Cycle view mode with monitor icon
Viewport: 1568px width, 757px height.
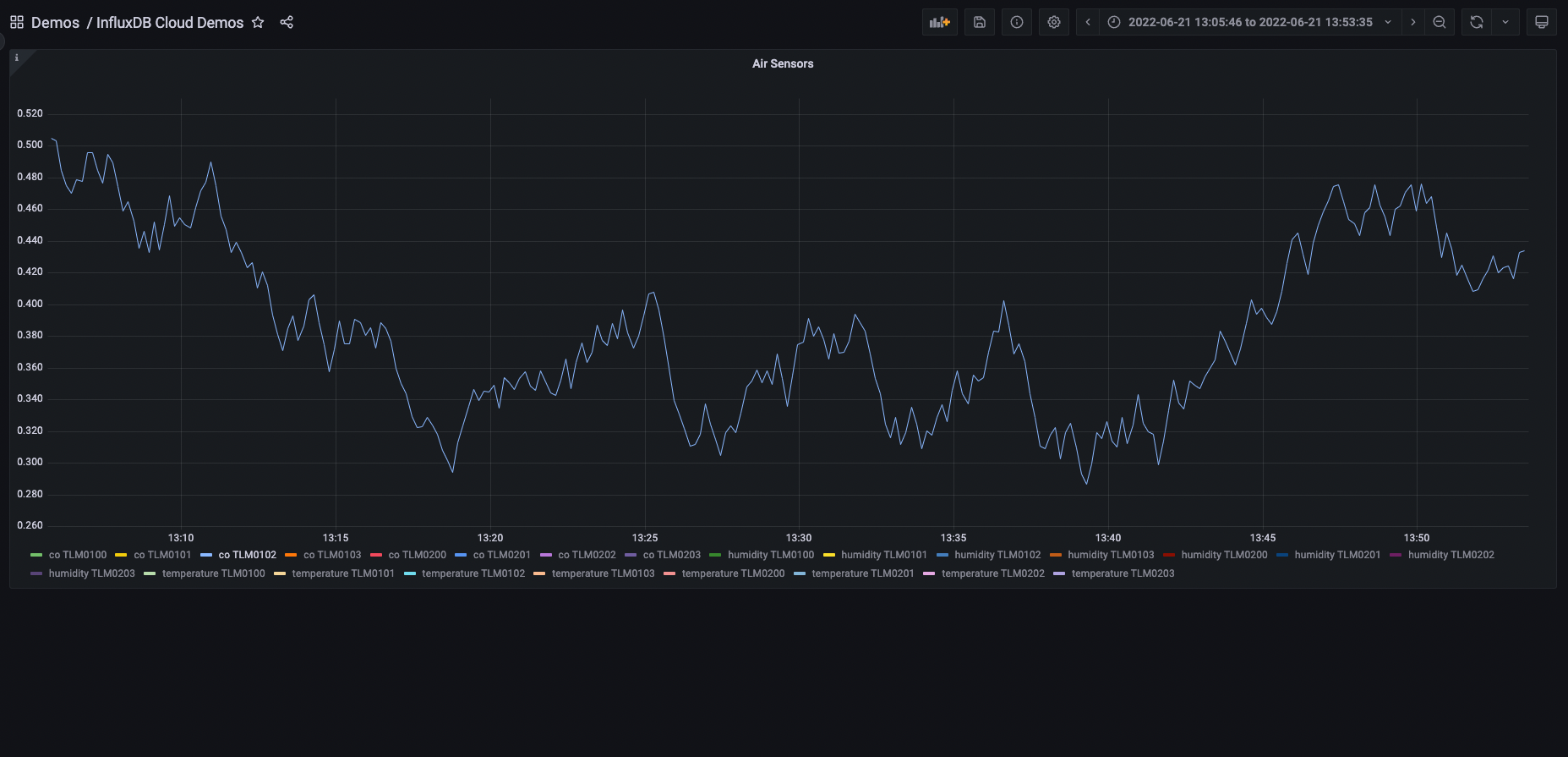pos(1541,23)
